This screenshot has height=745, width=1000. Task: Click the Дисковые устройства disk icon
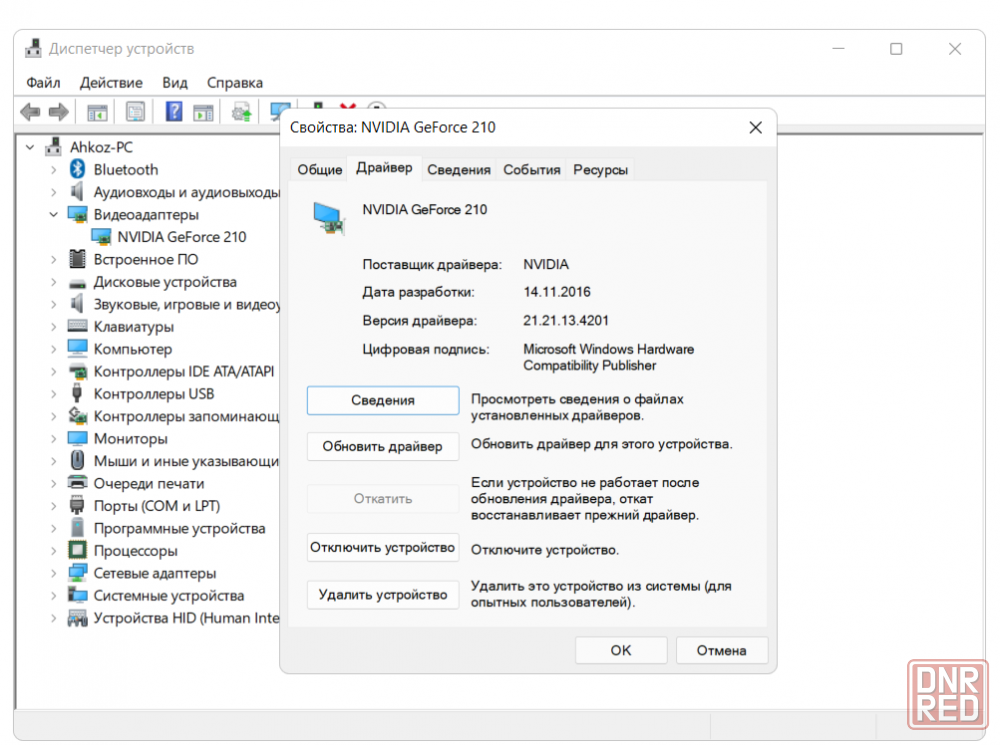click(x=77, y=283)
